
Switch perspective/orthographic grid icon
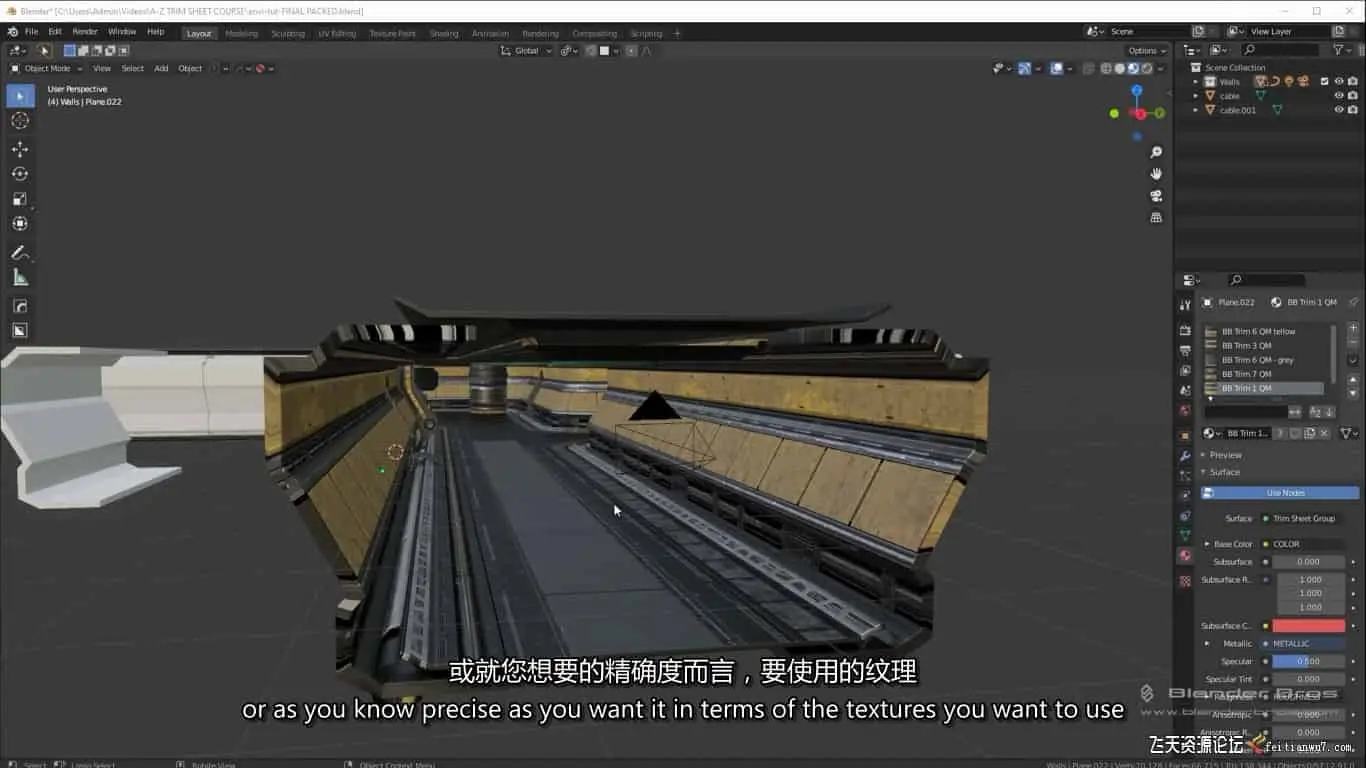(1156, 218)
